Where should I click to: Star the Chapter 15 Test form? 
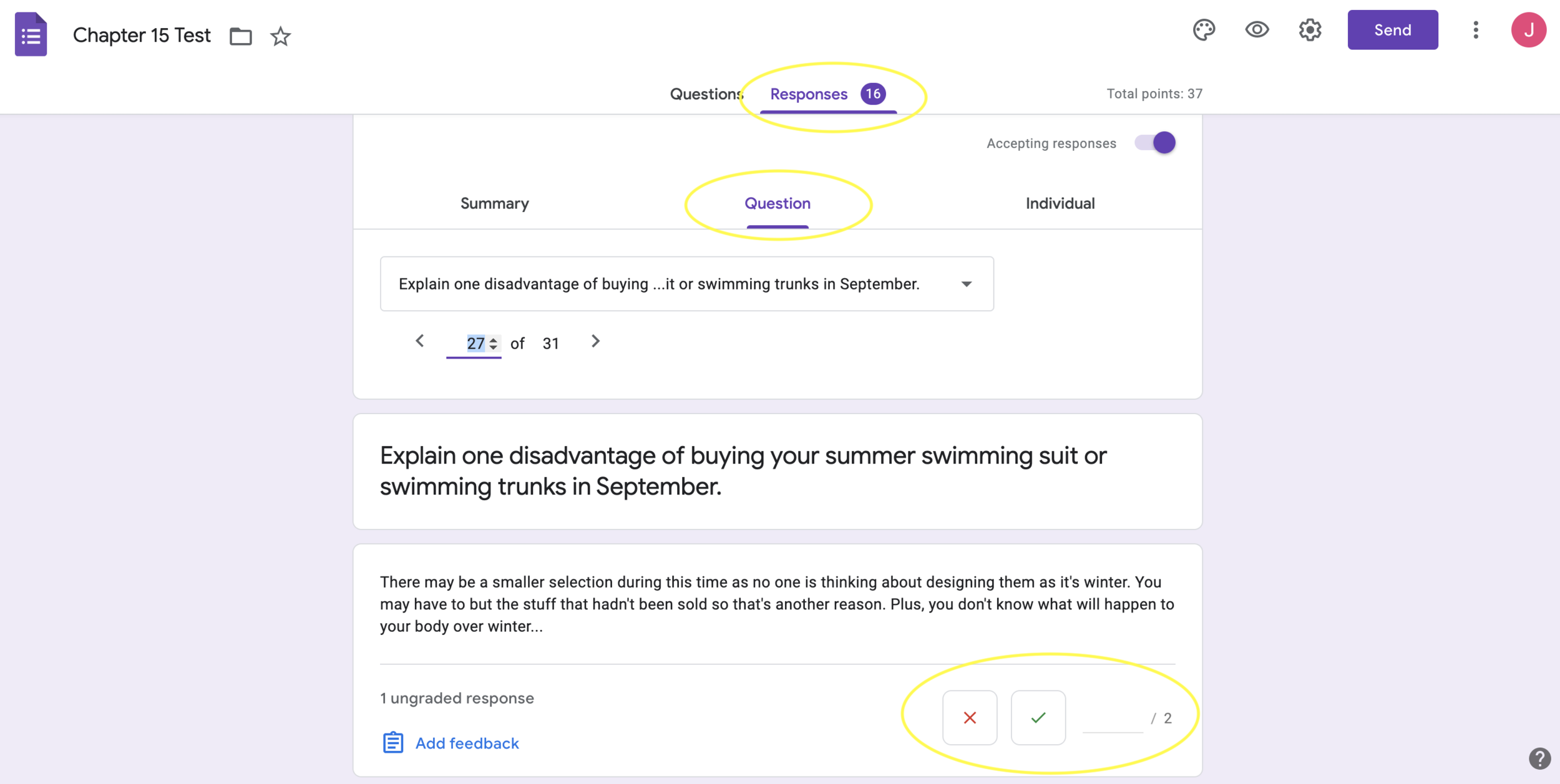(280, 36)
